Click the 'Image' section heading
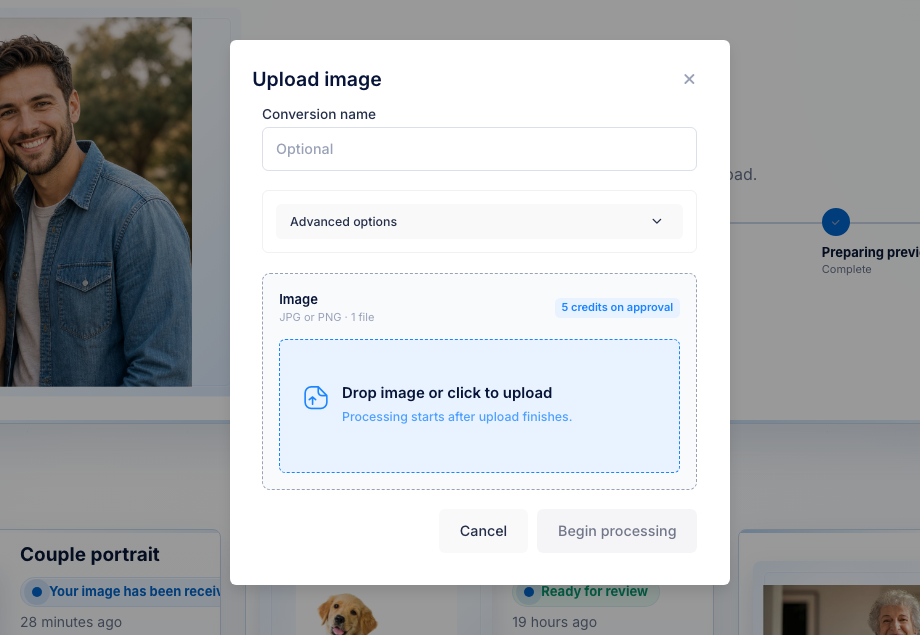This screenshot has width=920, height=635. (x=298, y=299)
